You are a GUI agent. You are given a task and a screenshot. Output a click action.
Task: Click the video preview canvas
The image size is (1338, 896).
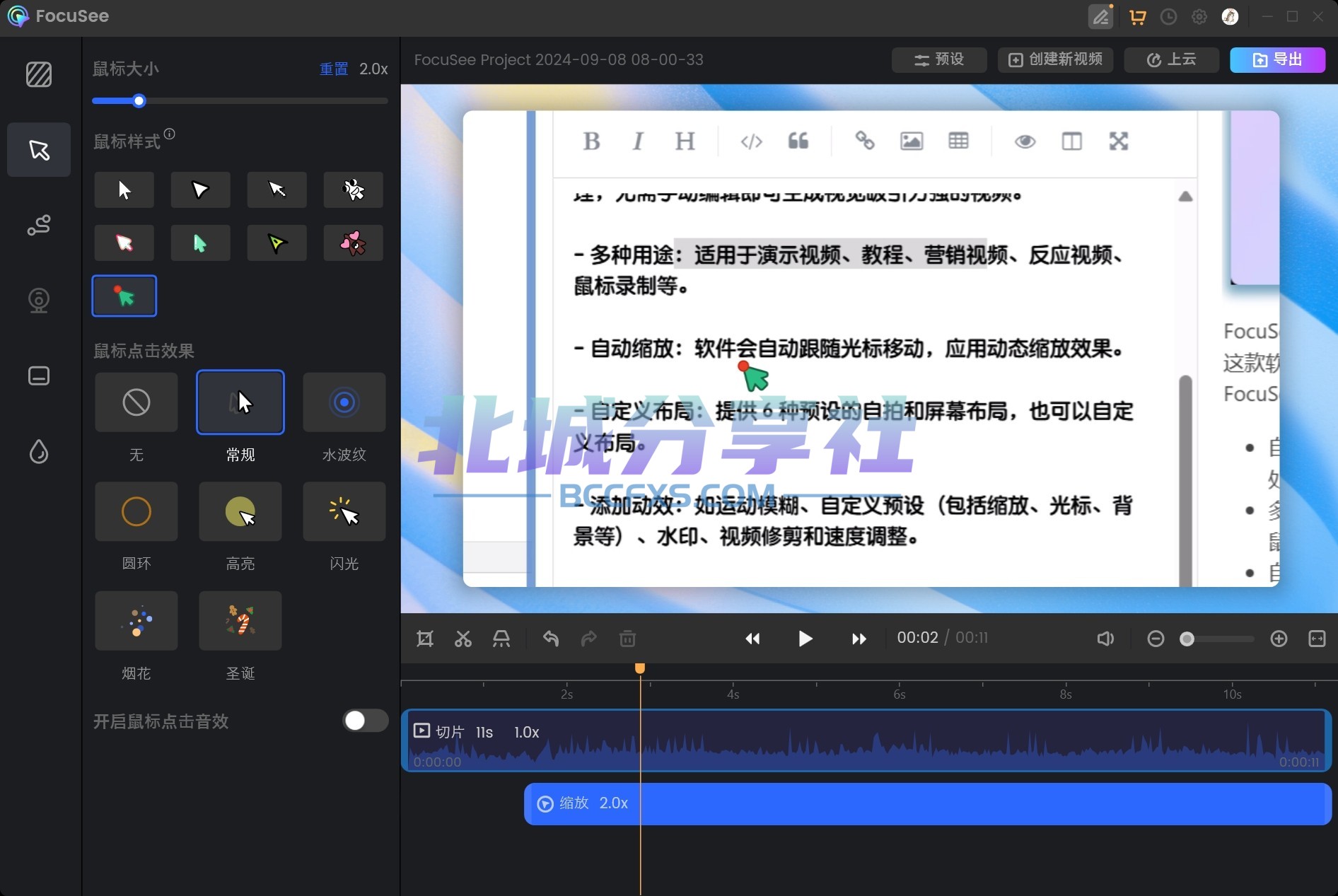869,349
